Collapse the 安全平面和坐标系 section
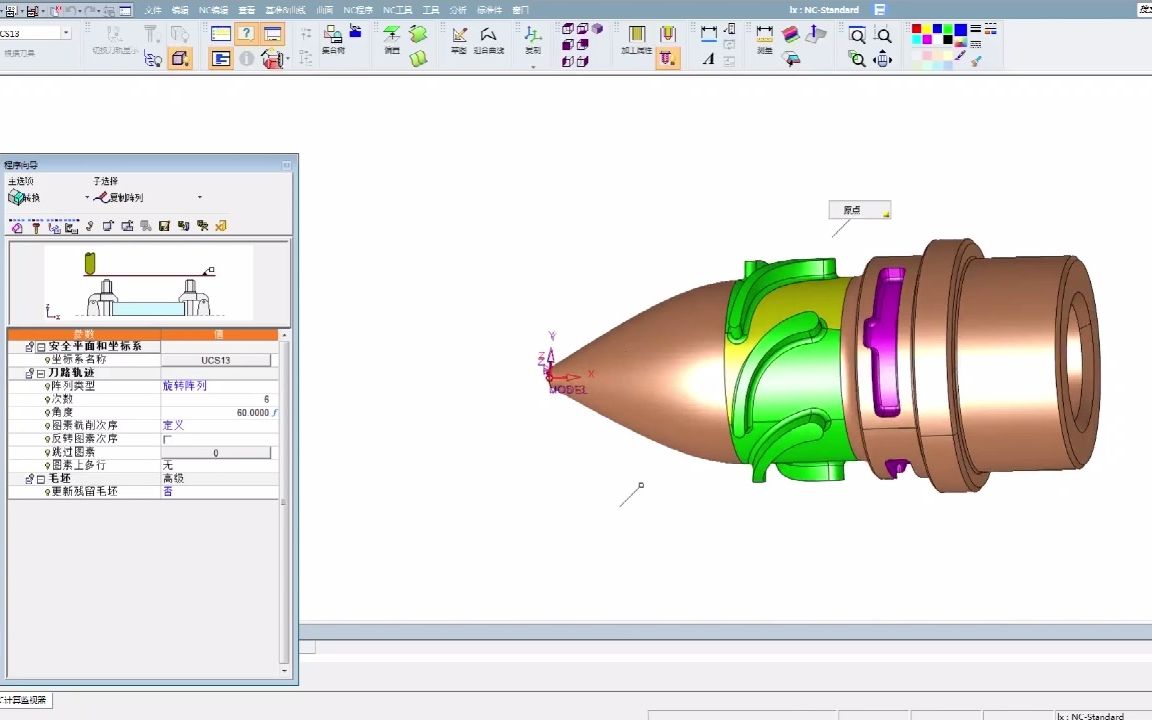The image size is (1152, 720). (41, 347)
